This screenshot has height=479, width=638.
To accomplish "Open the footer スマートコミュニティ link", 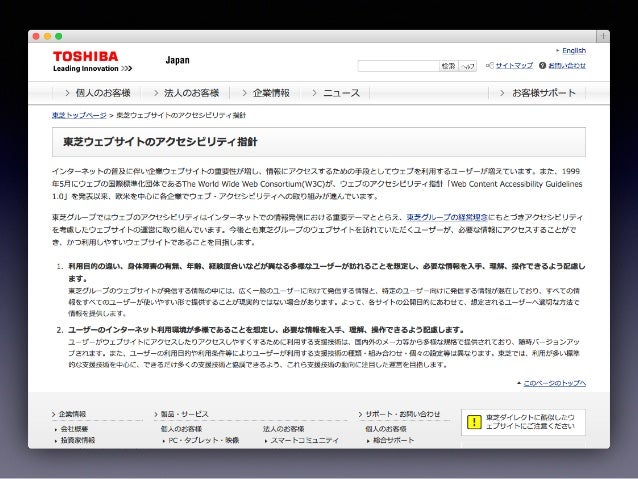I will click(x=304, y=440).
